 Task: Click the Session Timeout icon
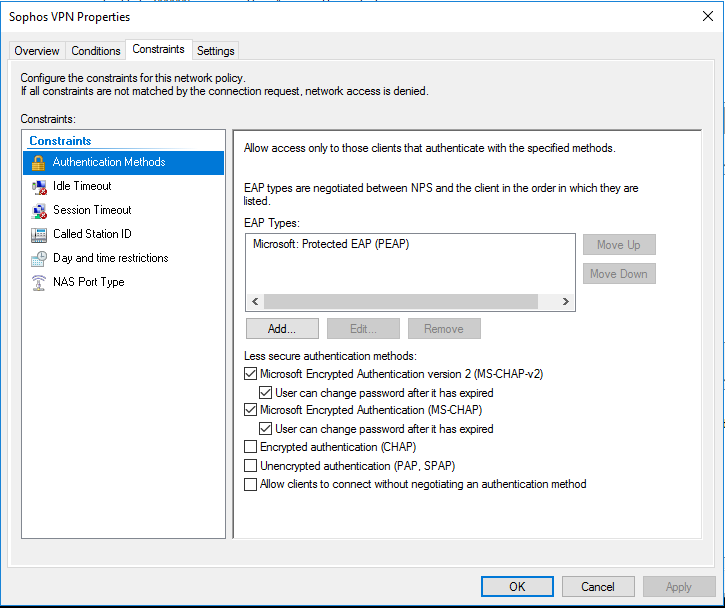pyautogui.click(x=39, y=211)
